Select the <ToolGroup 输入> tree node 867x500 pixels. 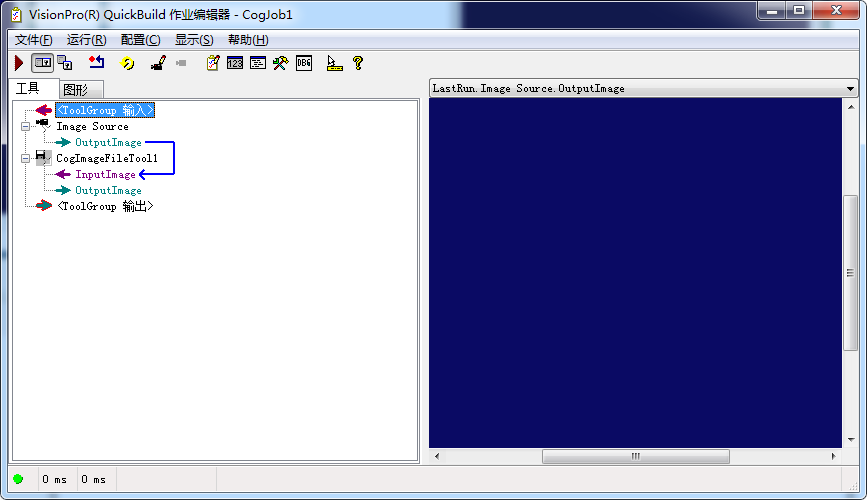point(105,110)
